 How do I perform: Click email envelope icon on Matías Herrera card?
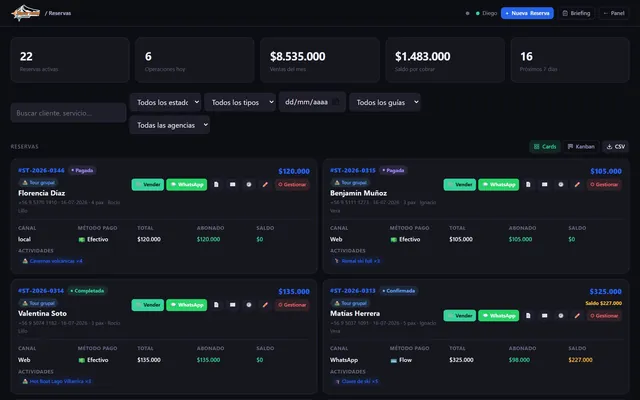click(x=544, y=316)
